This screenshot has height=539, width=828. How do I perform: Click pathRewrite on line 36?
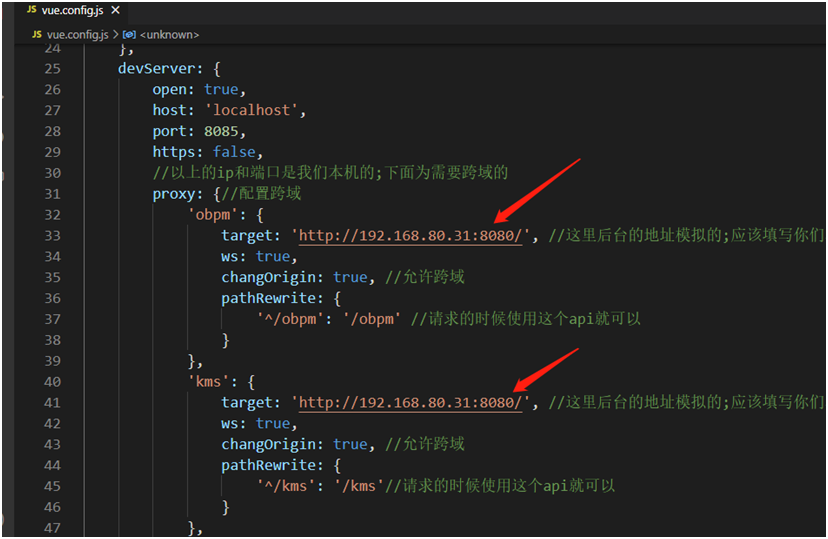tap(268, 298)
